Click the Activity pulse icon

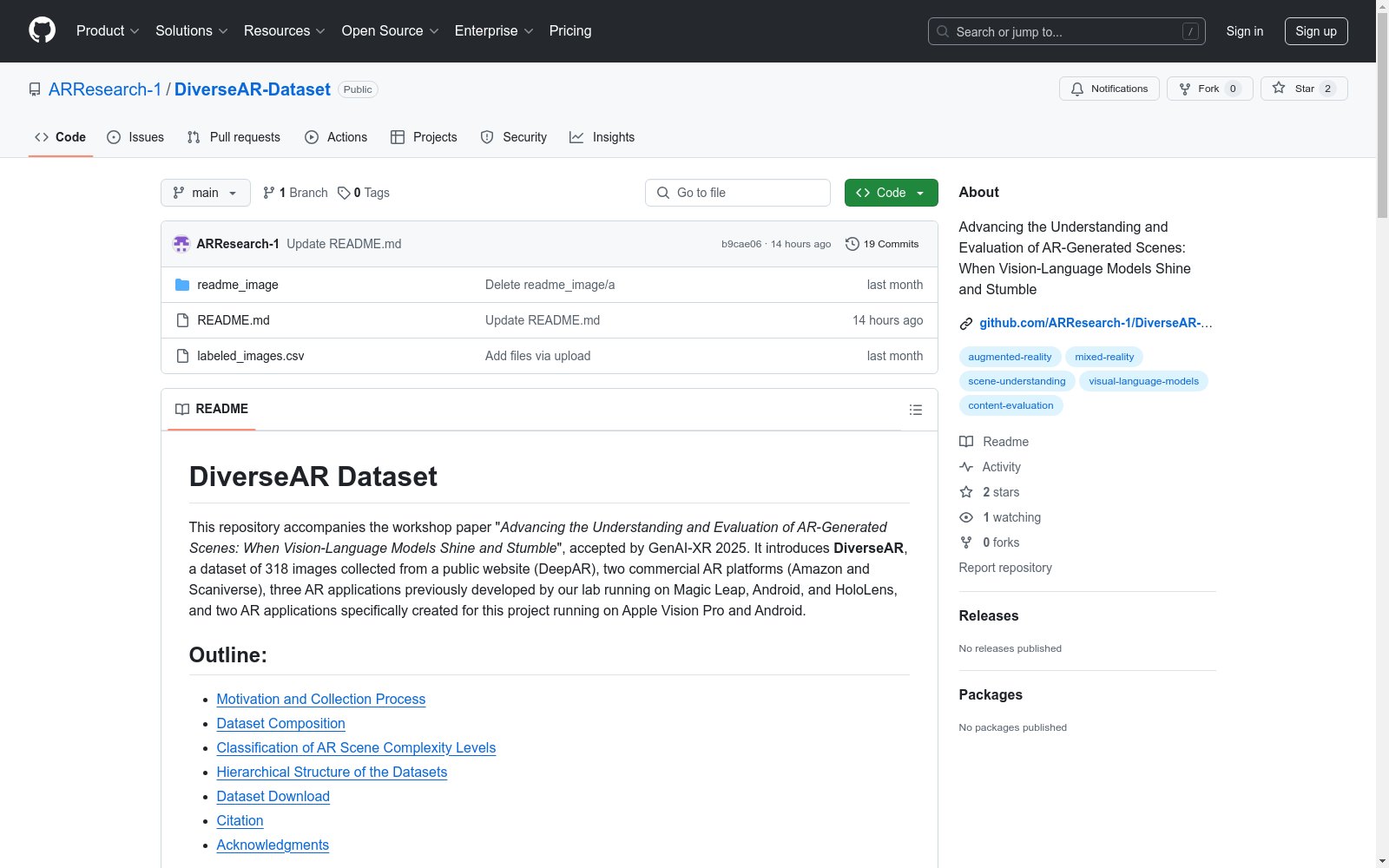(966, 467)
